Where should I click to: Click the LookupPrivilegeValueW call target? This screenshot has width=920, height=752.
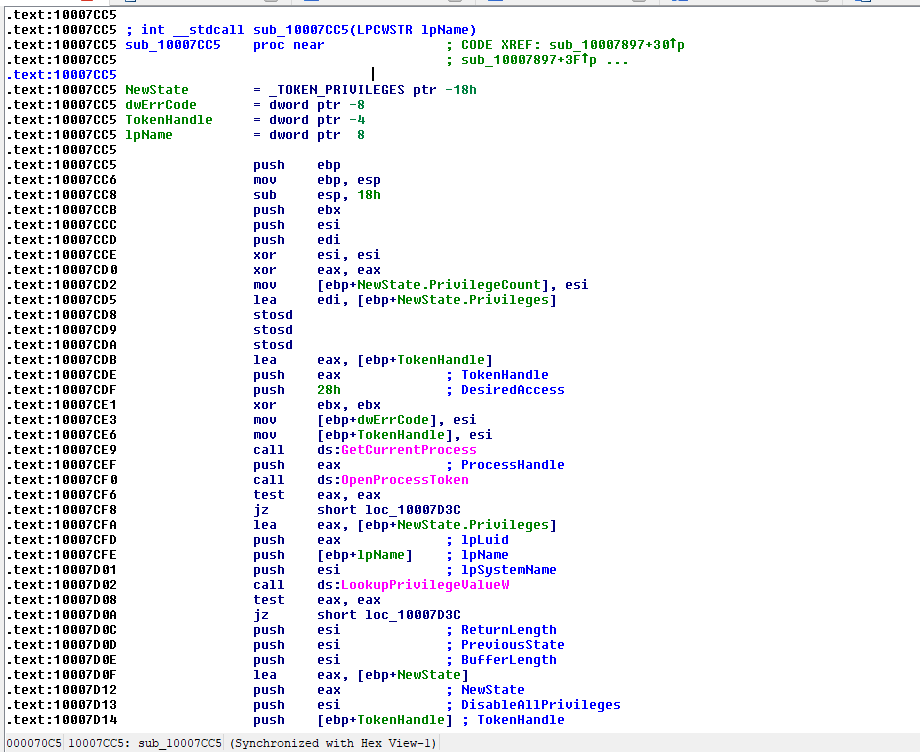pos(425,585)
